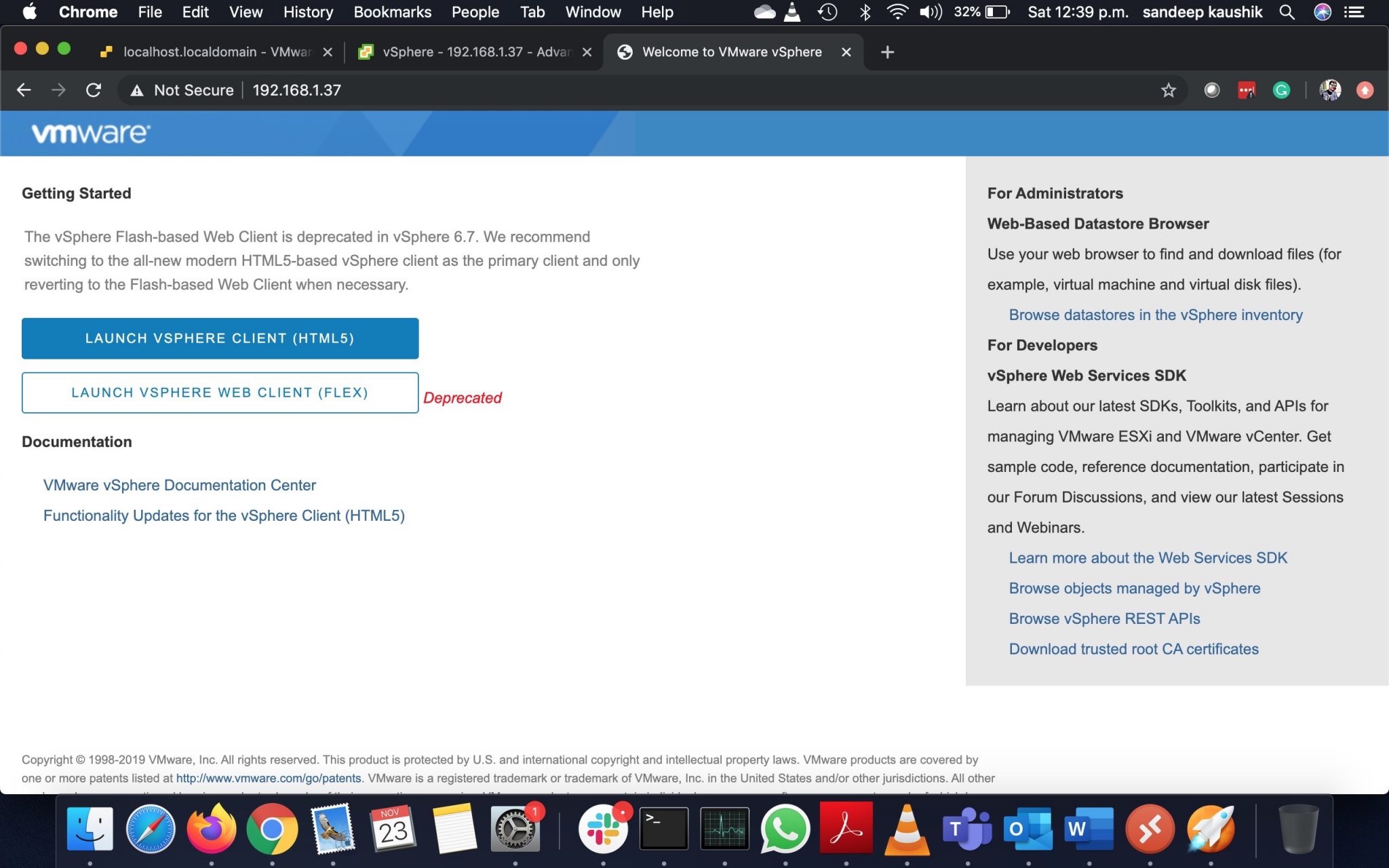Viewport: 1389px width, 868px height.
Task: Open the Bookmarks menu
Action: (392, 12)
